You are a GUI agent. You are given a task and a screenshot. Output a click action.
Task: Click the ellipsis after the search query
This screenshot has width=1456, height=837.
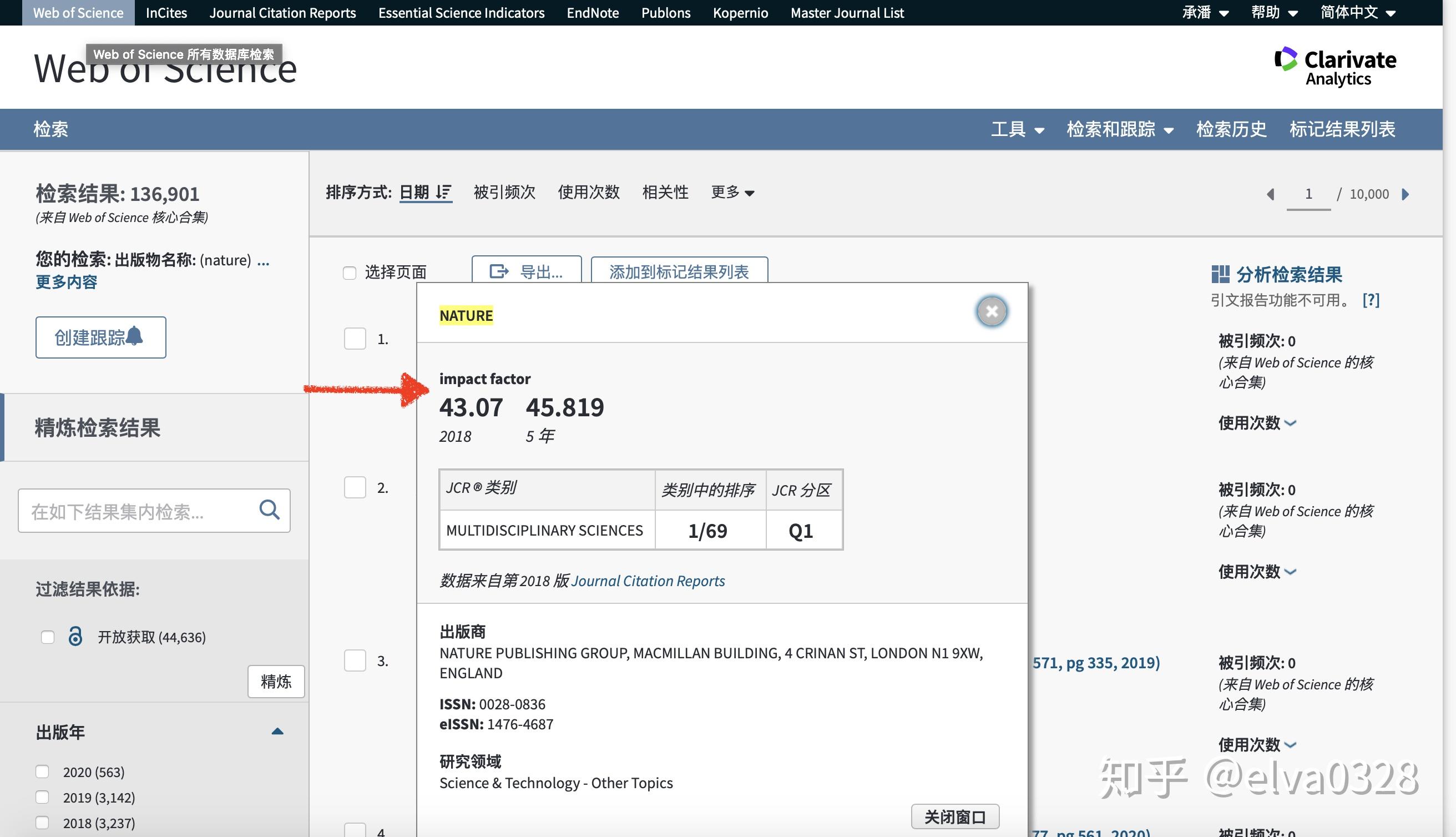263,261
